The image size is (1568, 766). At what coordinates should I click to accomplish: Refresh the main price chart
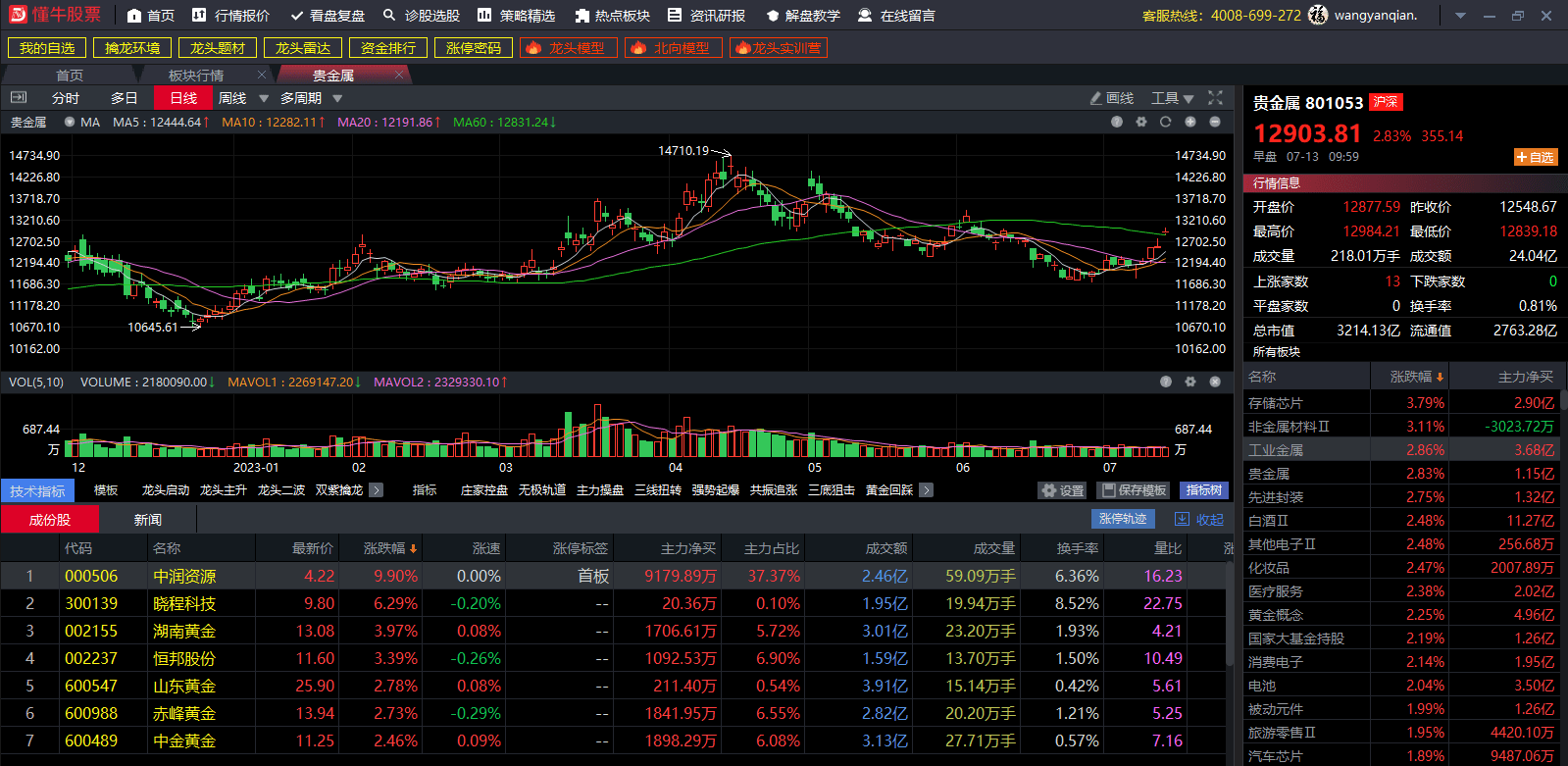click(x=1165, y=123)
